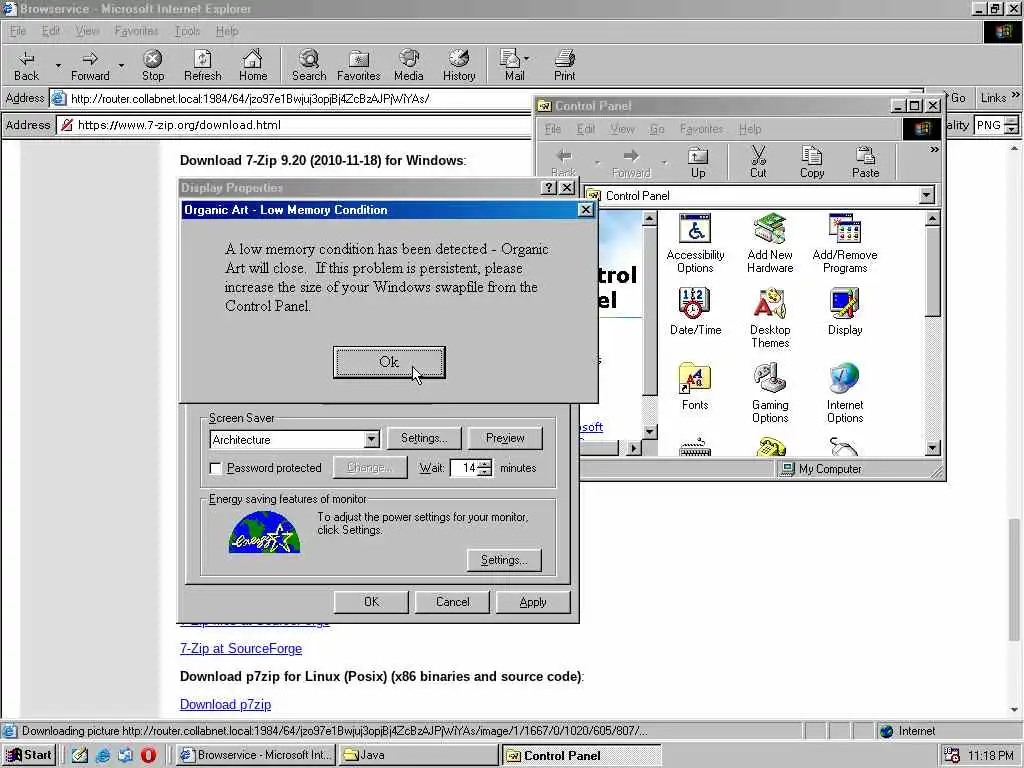Click the Paste icon in Control Panel toolbar
Image resolution: width=1024 pixels, height=768 pixels.
coord(865,163)
